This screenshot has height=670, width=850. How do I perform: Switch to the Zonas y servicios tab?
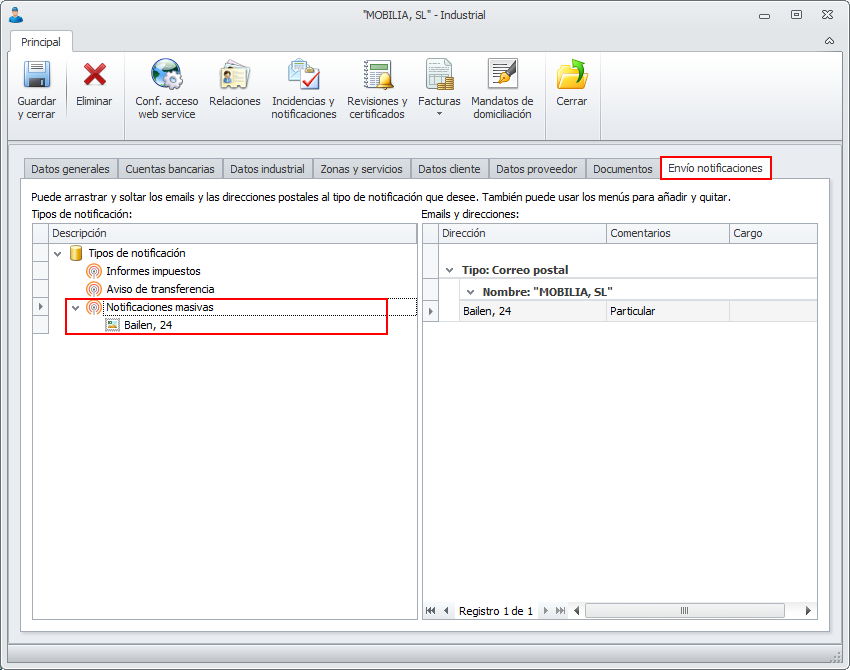[x=362, y=169]
